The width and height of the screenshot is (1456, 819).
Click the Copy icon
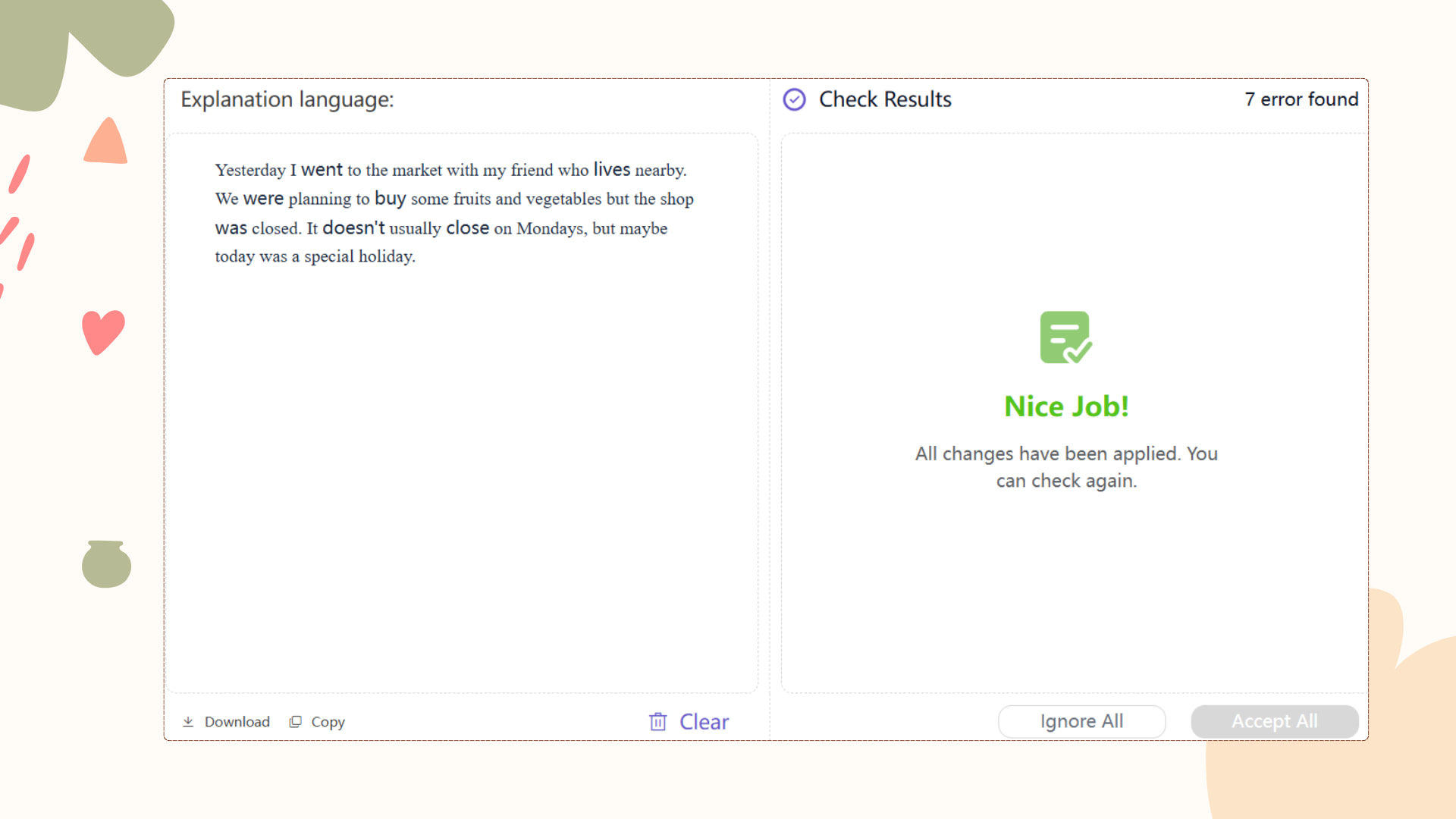pyautogui.click(x=296, y=721)
